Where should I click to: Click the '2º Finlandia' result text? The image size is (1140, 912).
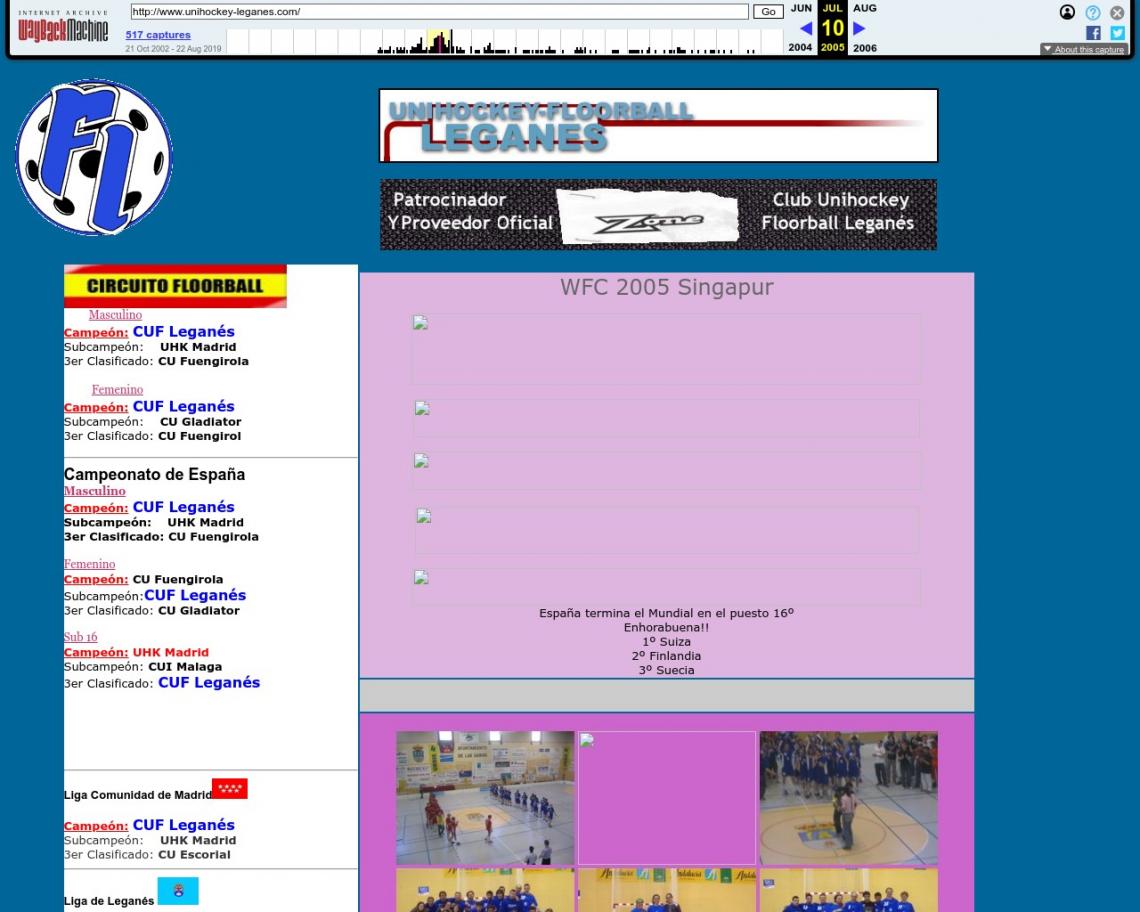(667, 656)
